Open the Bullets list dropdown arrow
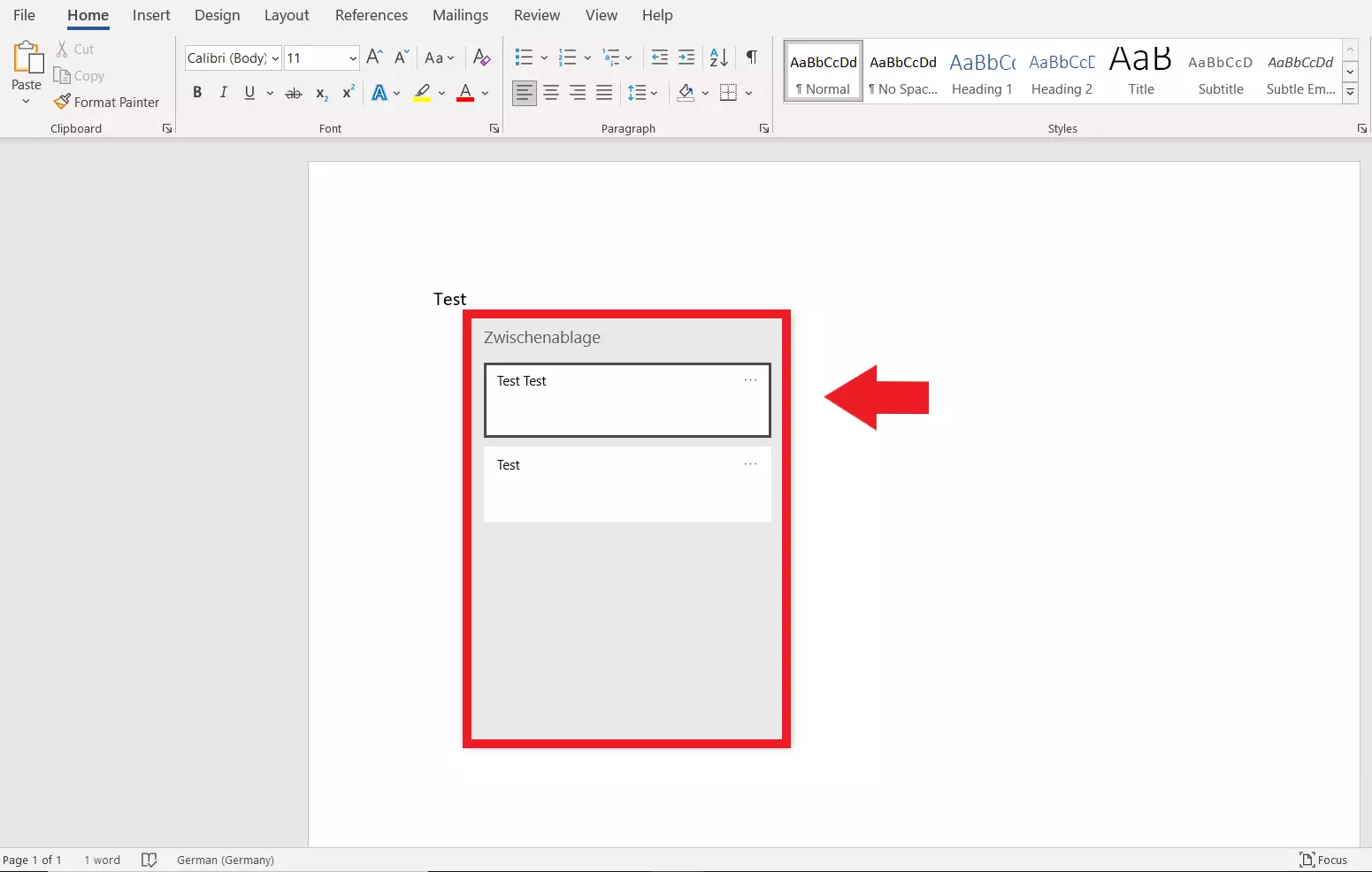 tap(543, 57)
